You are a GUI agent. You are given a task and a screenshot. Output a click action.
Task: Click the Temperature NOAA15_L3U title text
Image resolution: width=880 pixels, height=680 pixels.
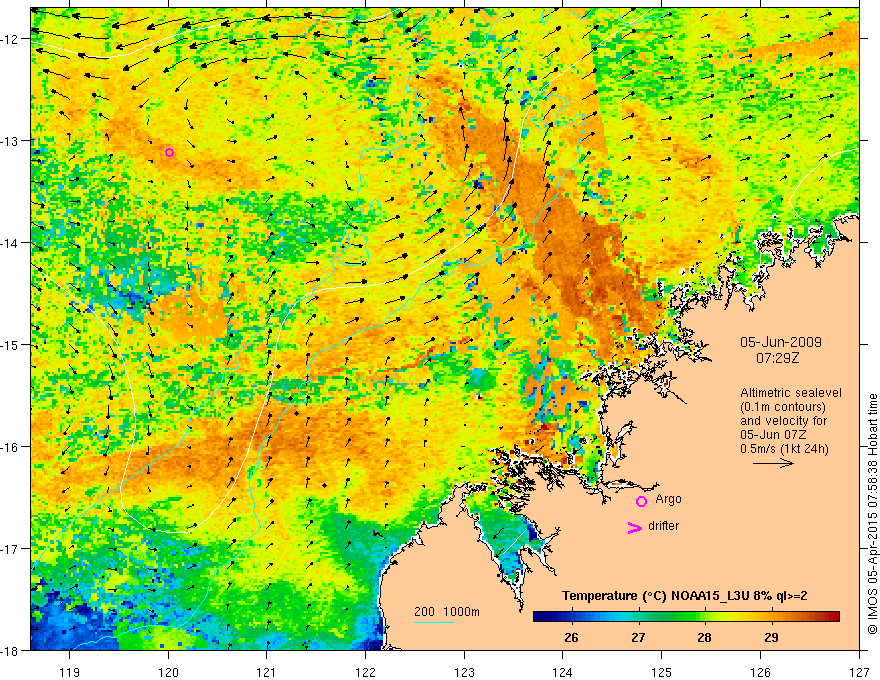(685, 596)
